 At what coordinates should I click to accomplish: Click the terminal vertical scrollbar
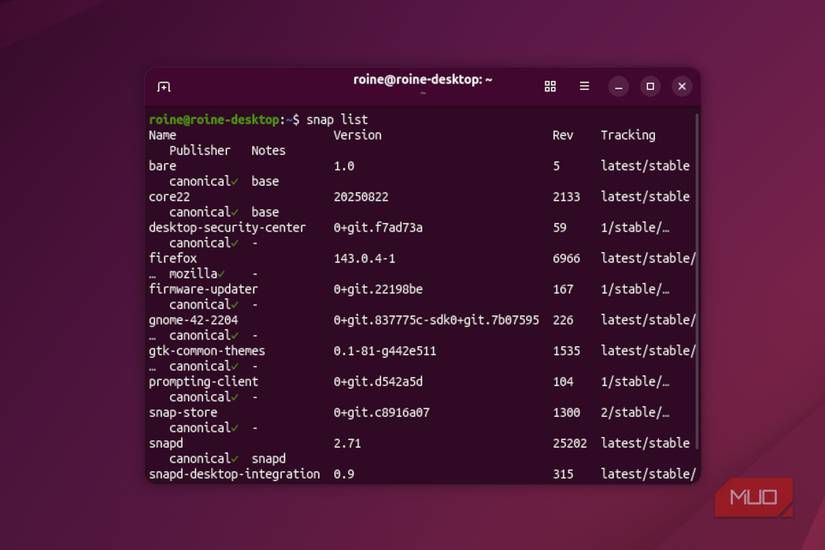[697, 282]
